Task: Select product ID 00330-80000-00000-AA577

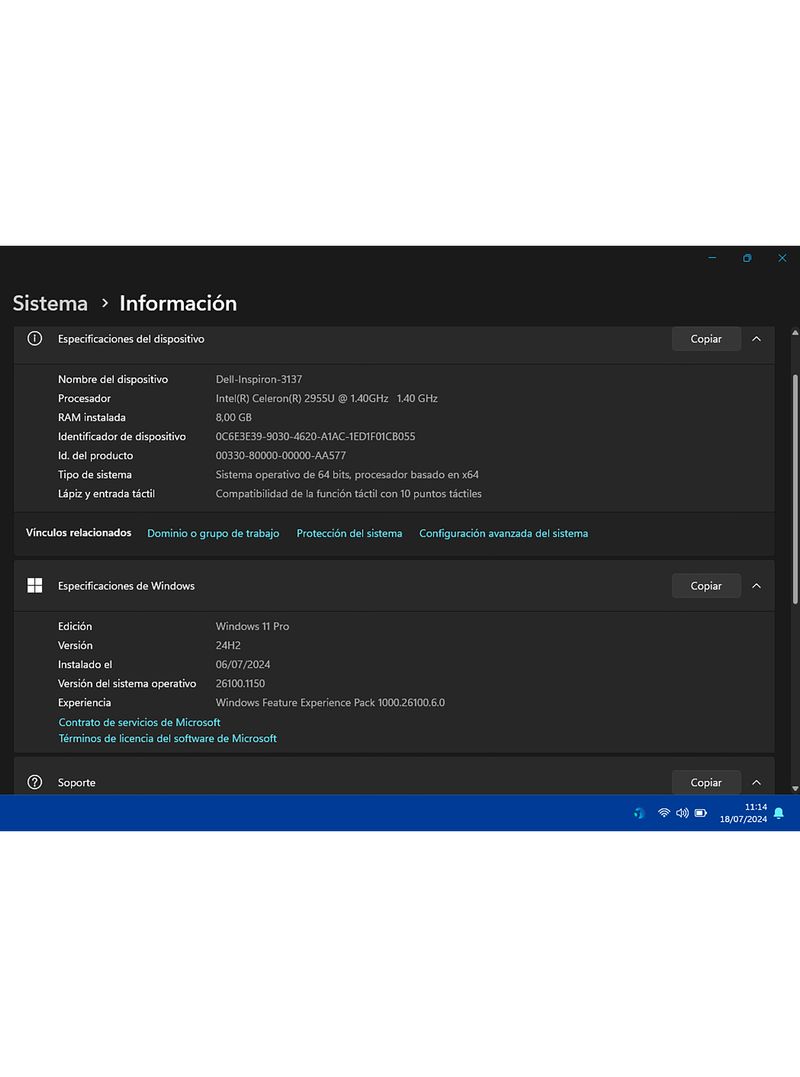Action: pyautogui.click(x=281, y=455)
